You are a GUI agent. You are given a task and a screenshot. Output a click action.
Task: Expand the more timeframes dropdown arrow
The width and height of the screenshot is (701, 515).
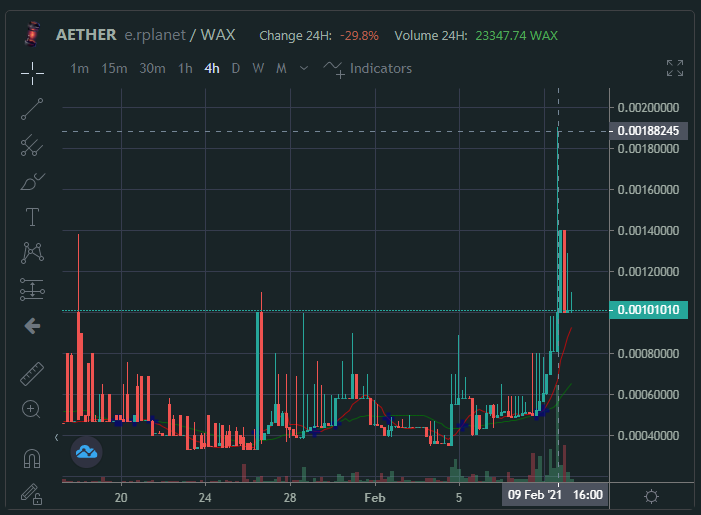pyautogui.click(x=304, y=68)
